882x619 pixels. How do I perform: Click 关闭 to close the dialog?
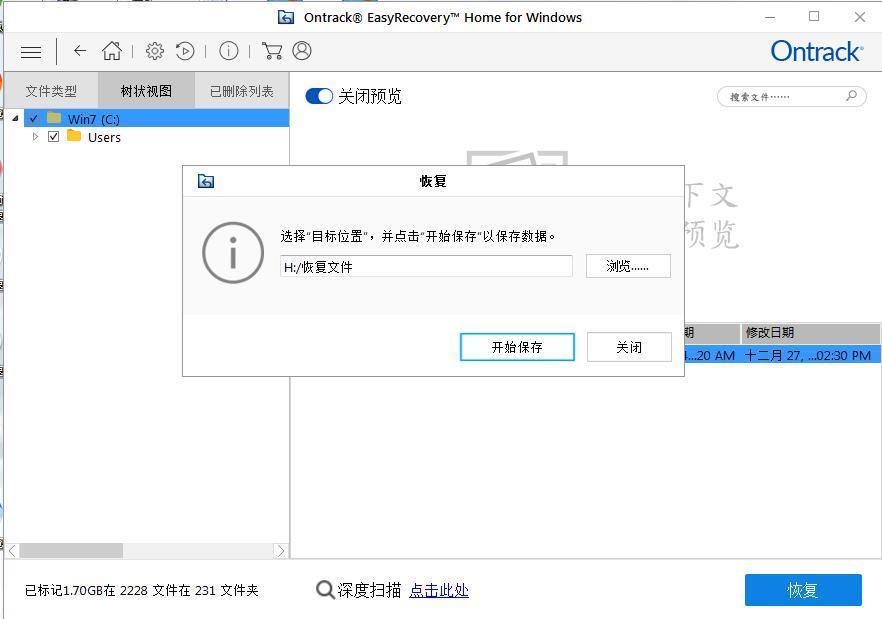[629, 347]
